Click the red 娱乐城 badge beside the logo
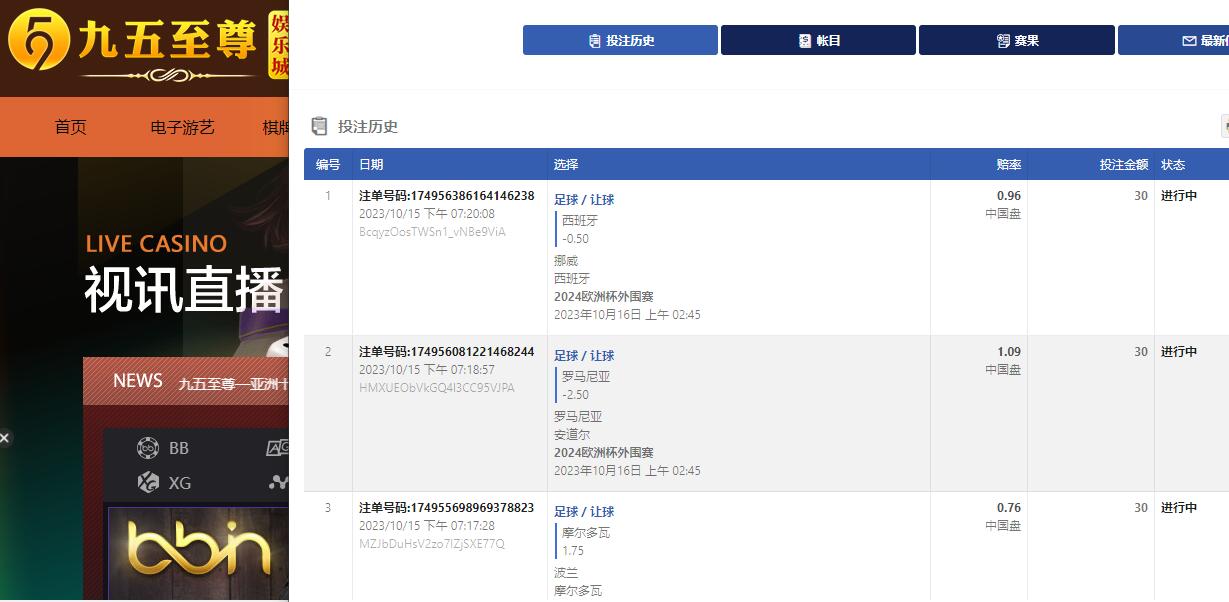 278,46
